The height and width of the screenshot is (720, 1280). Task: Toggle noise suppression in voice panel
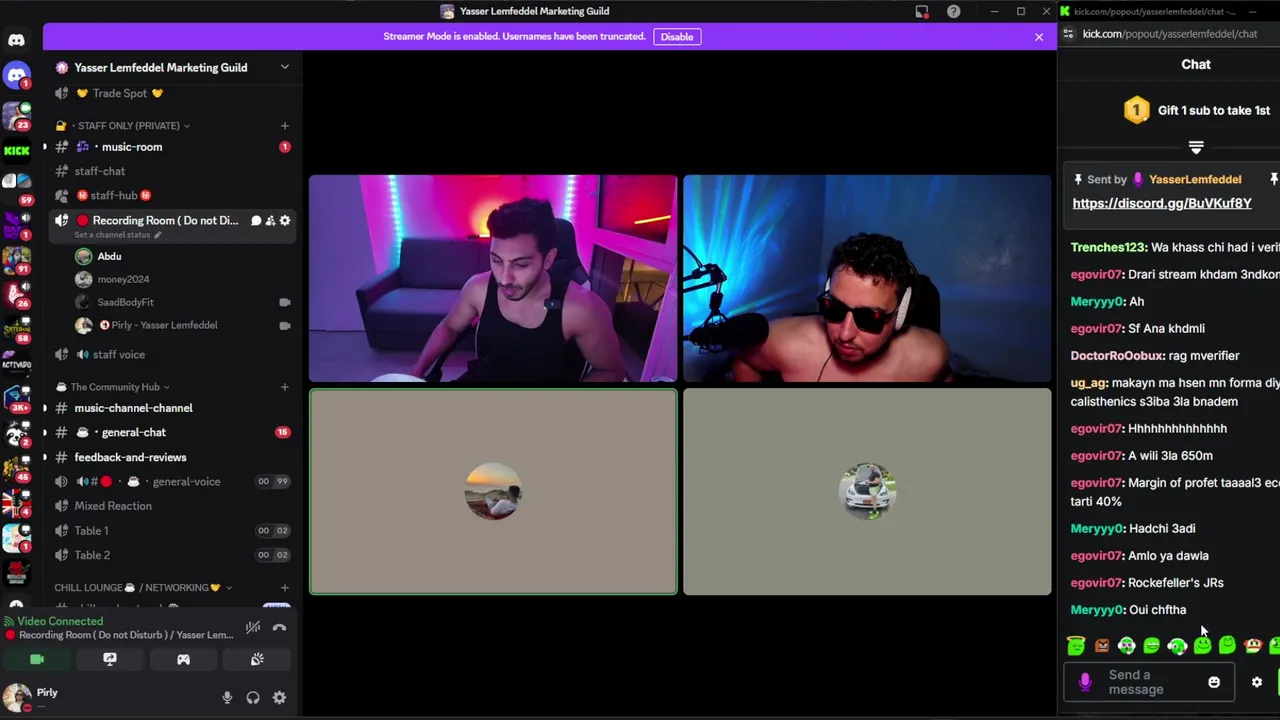pyautogui.click(x=253, y=628)
